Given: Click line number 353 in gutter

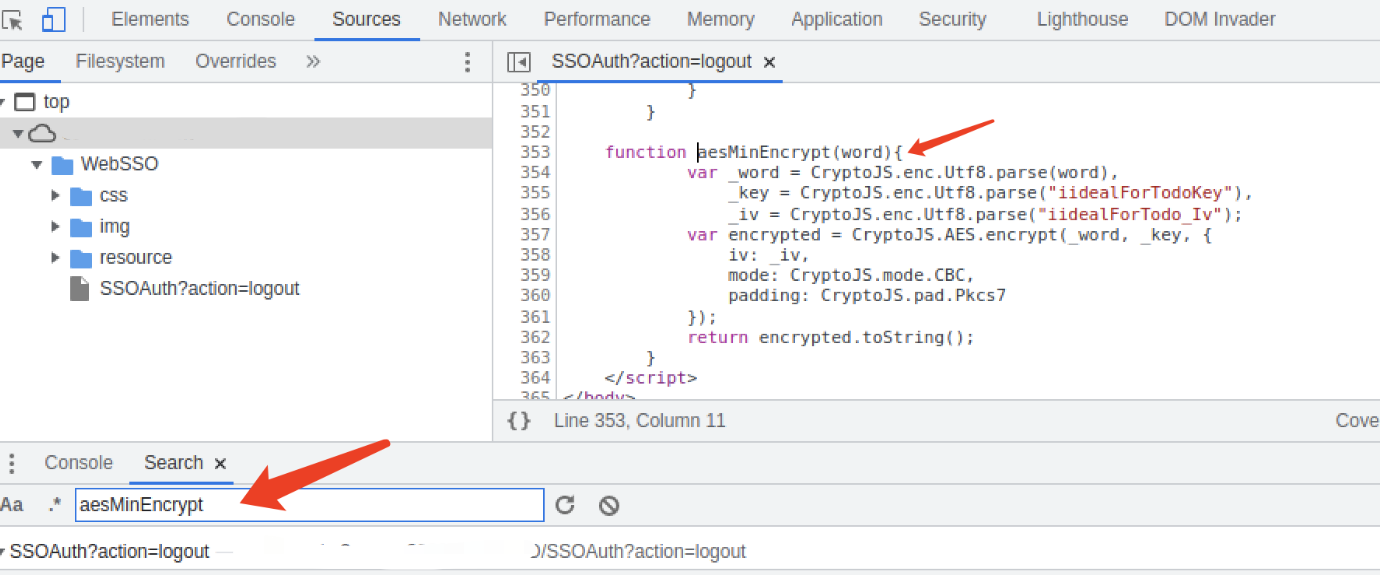Looking at the screenshot, I should [535, 152].
